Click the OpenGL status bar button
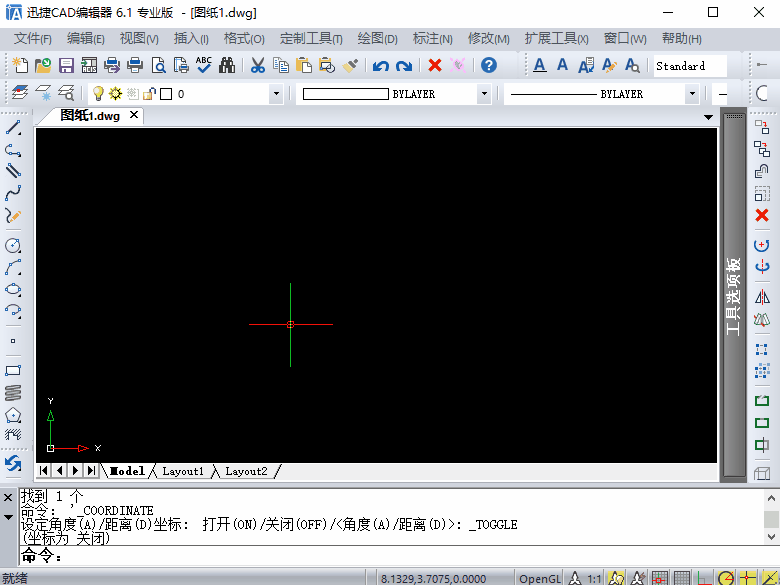This screenshot has height=585, width=780. point(540,579)
